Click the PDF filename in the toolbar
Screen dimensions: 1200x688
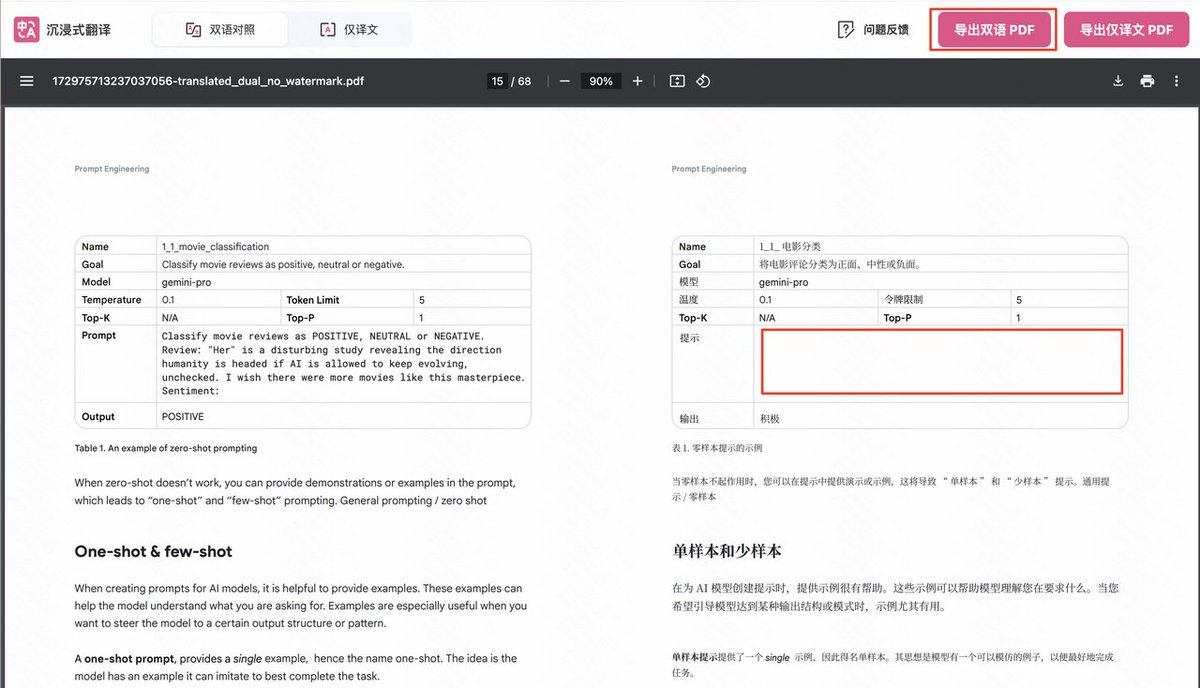point(208,81)
